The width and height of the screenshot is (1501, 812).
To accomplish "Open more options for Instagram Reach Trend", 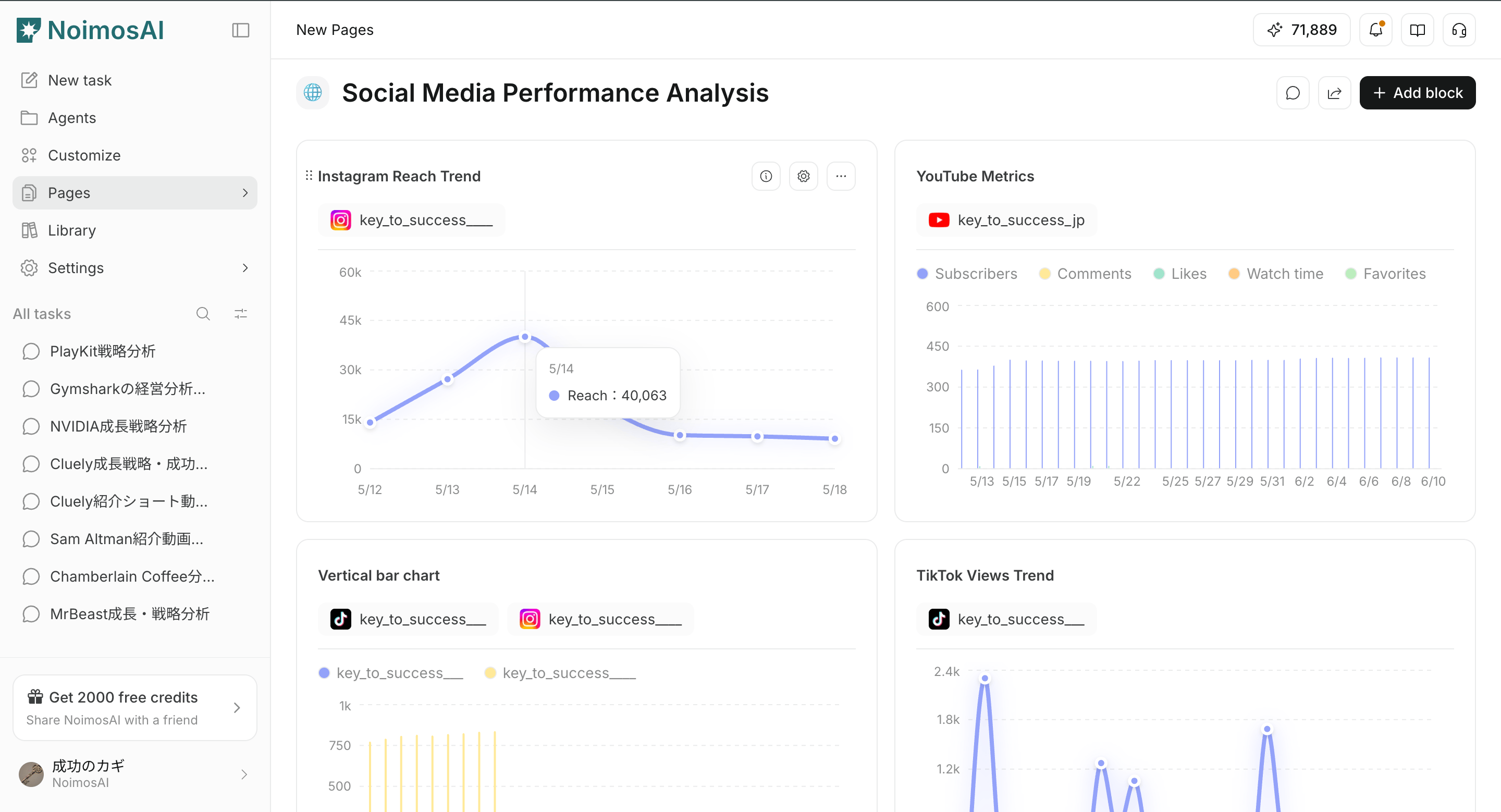I will pos(841,176).
